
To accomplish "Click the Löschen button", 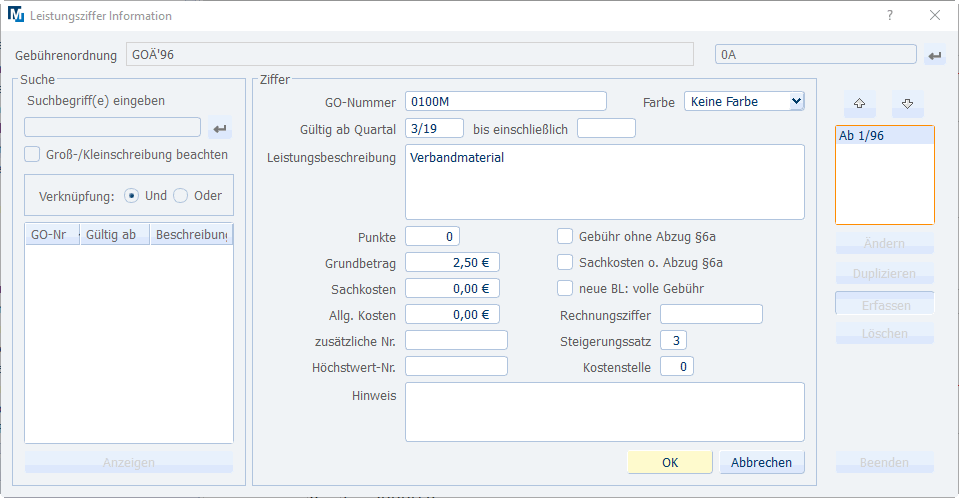I will tap(884, 333).
